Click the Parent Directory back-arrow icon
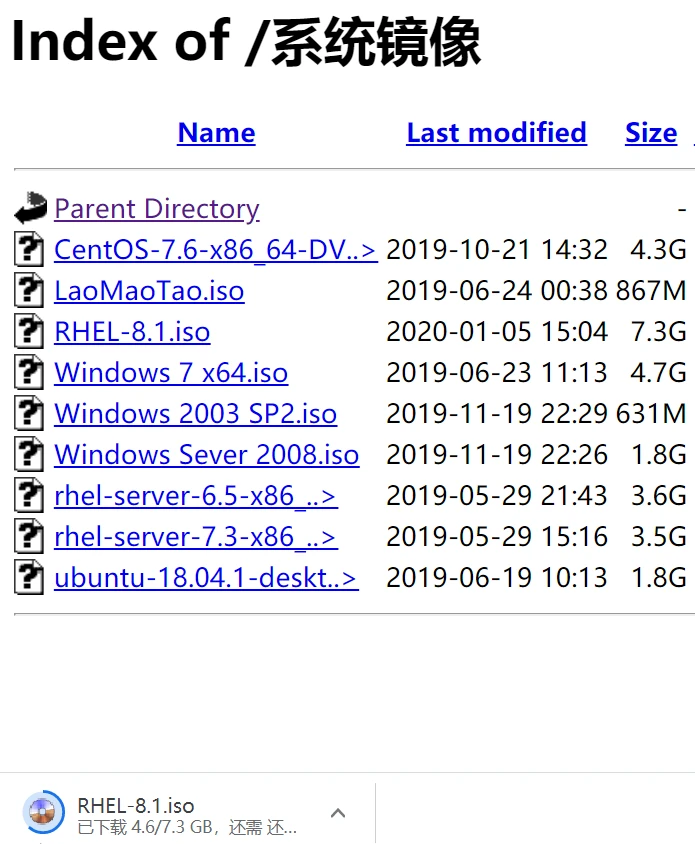Viewport: 695px width, 844px height. (x=29, y=207)
